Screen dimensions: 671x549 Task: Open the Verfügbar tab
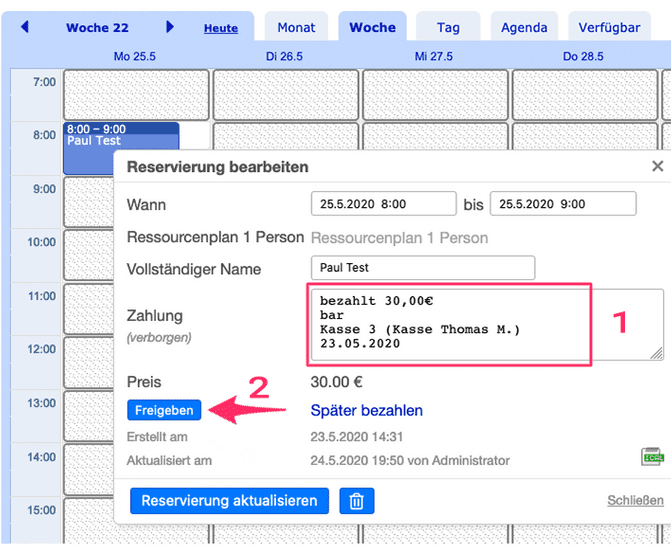[x=609, y=27]
